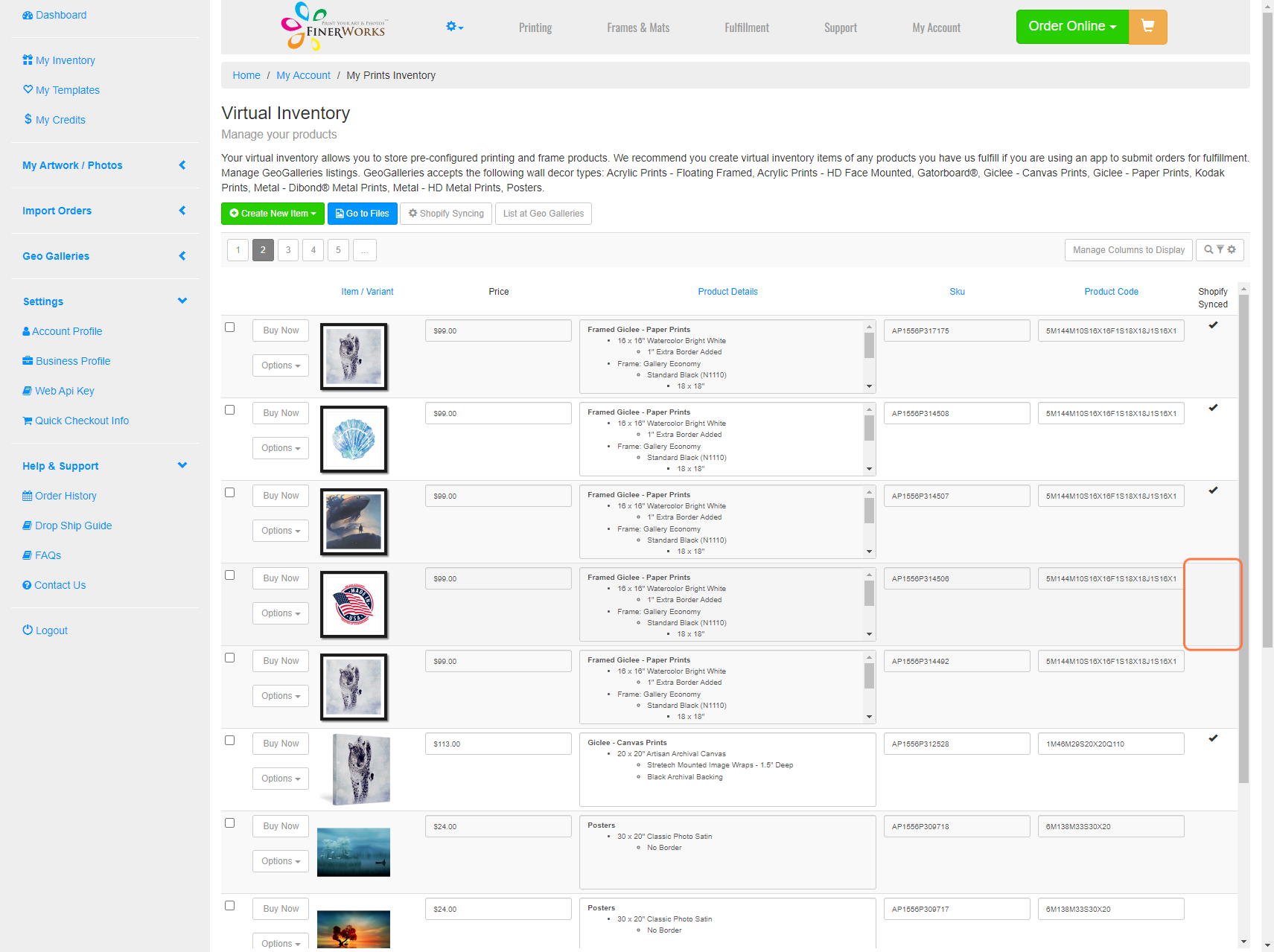Select checkbox for SKU AP1556P309718 row
The width and height of the screenshot is (1274, 952).
pos(230,823)
